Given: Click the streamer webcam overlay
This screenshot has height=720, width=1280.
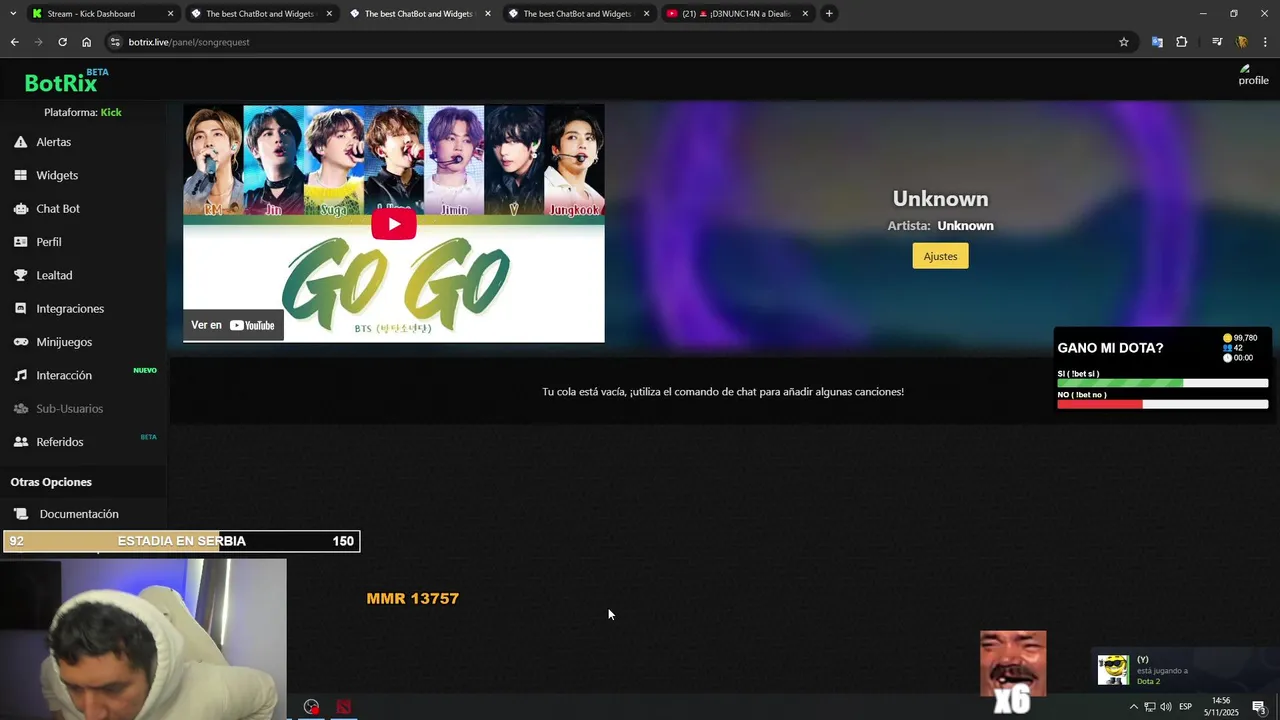Looking at the screenshot, I should point(143,639).
